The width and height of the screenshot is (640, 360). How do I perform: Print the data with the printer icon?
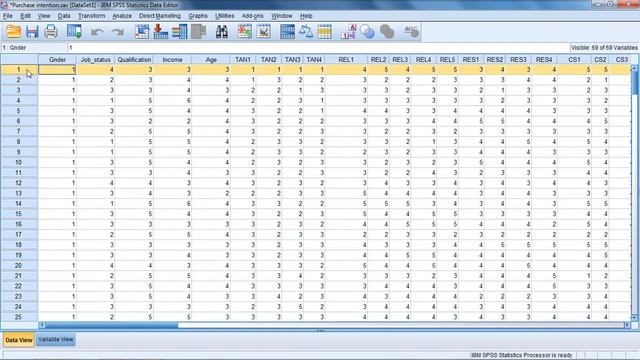point(51,32)
